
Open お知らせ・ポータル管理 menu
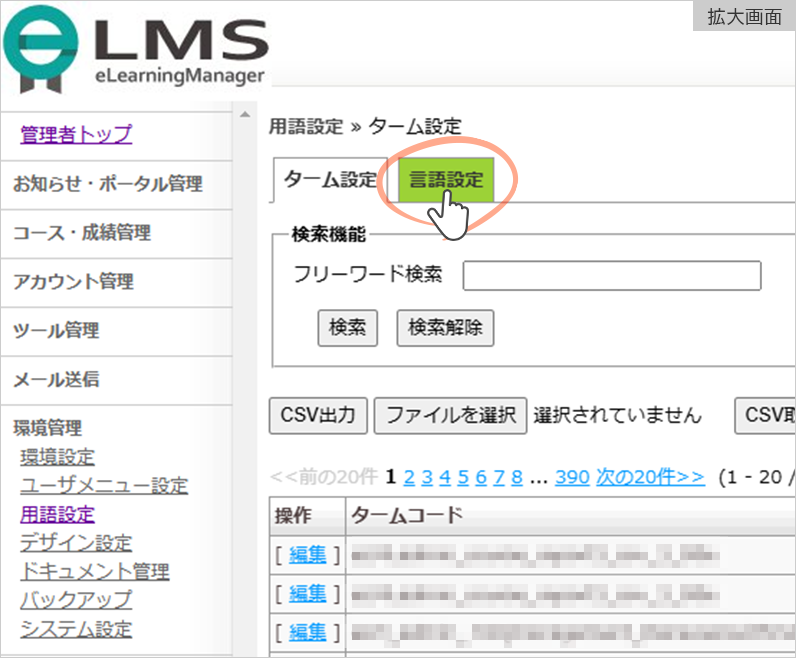108,183
